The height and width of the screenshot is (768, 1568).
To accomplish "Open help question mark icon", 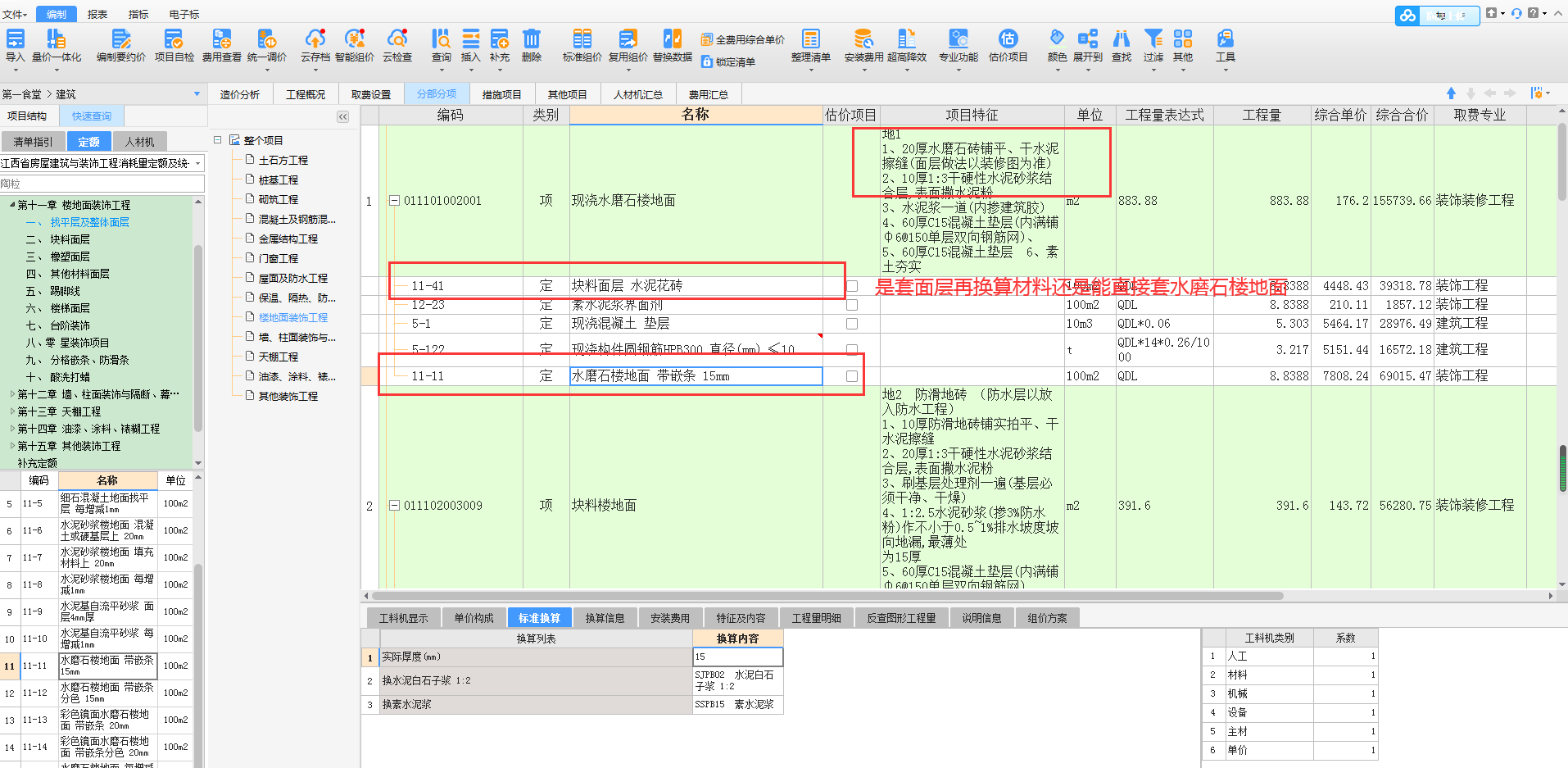I will click(1533, 13).
